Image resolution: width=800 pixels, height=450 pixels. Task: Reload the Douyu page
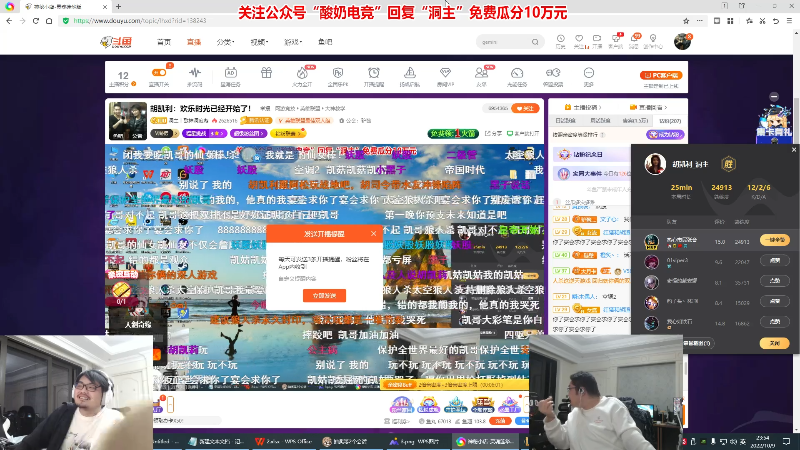(36, 21)
